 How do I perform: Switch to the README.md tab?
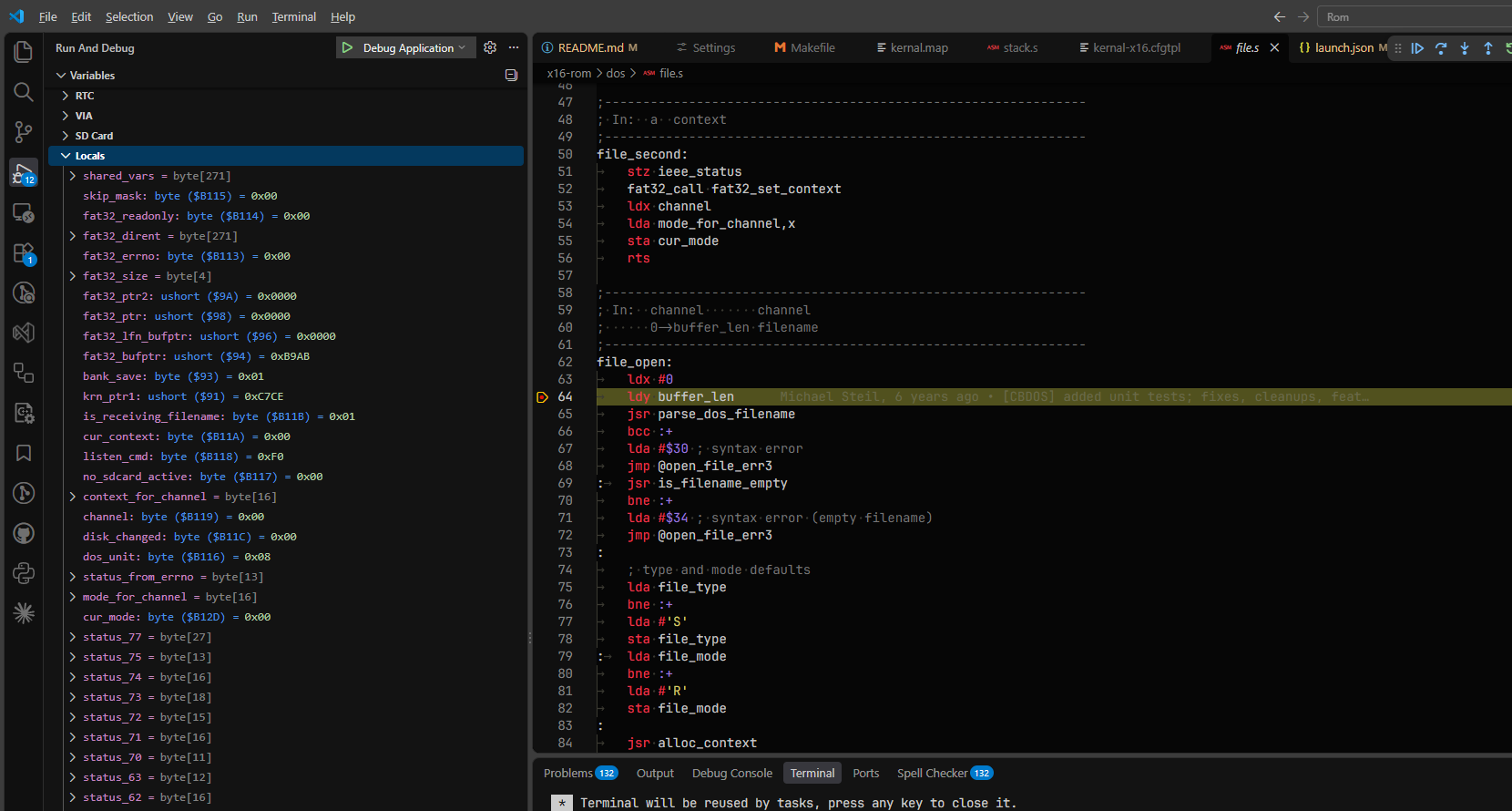(590, 47)
